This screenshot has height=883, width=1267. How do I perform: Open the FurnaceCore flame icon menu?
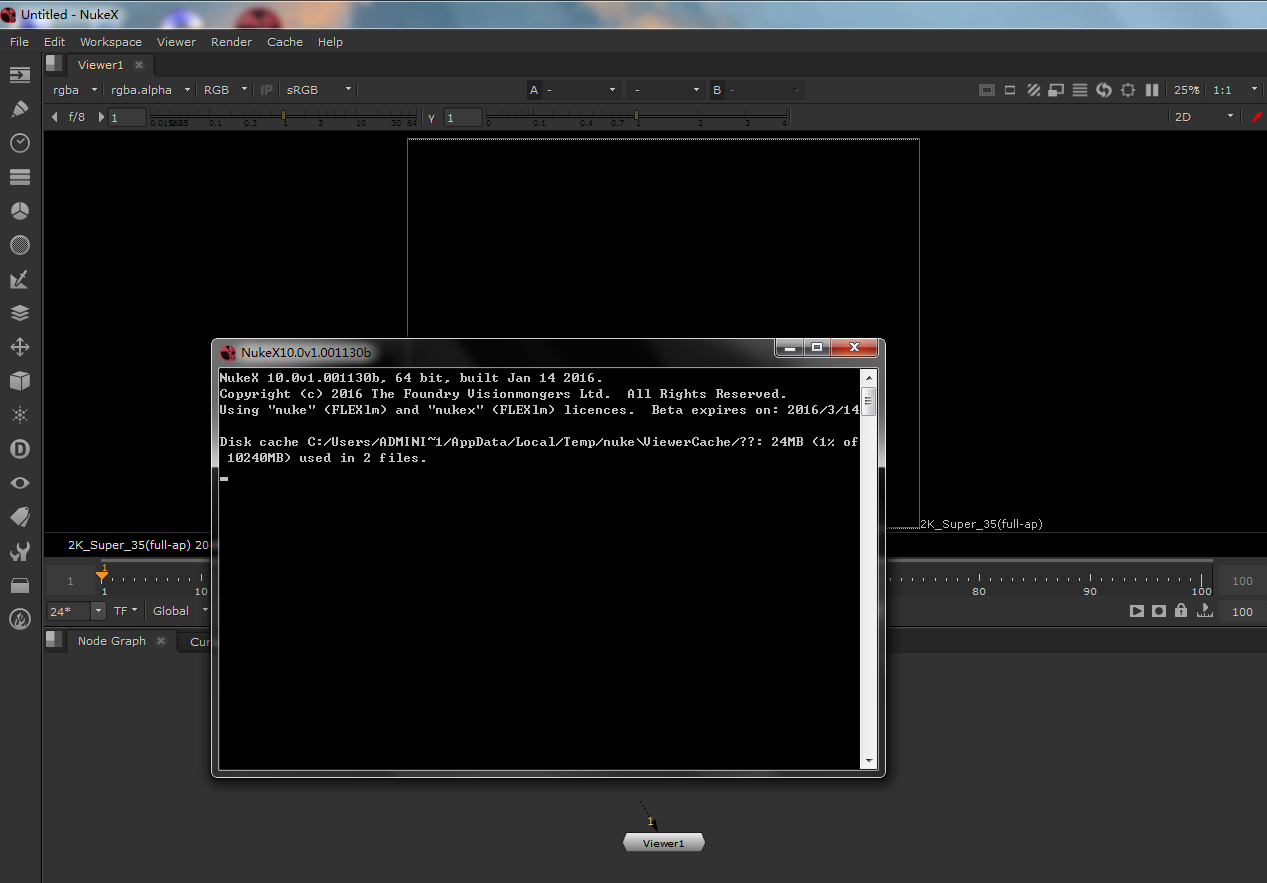(20, 619)
